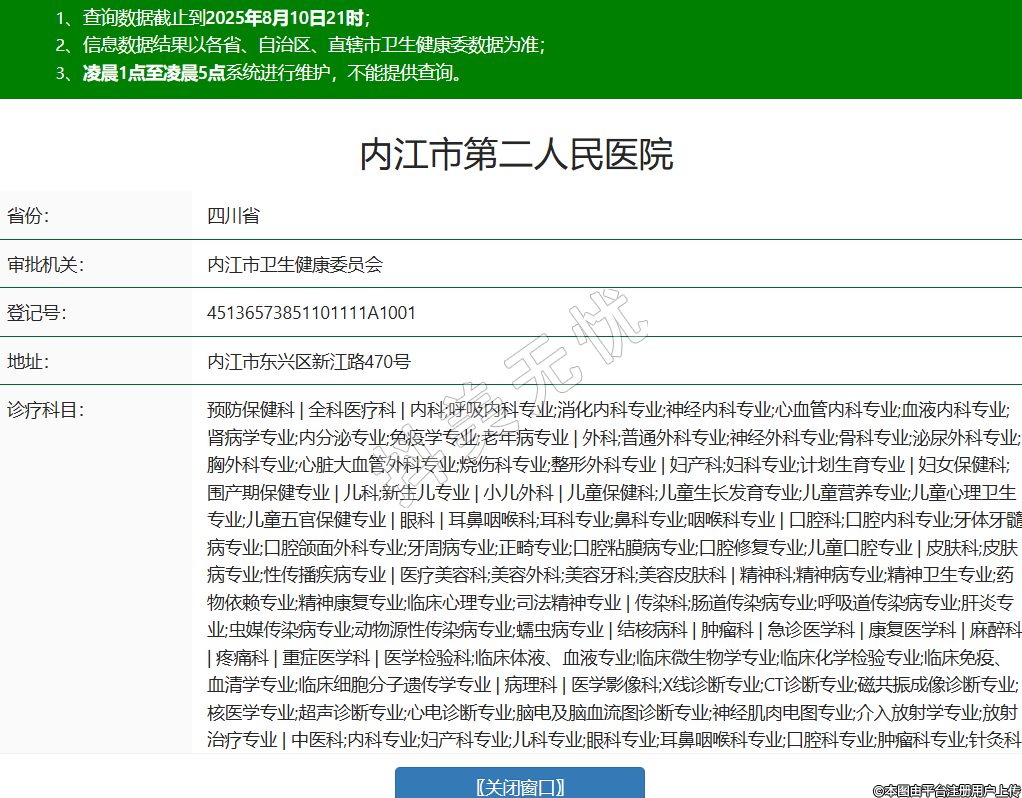
Task: Click the 登记号 field label
Action: [36, 313]
